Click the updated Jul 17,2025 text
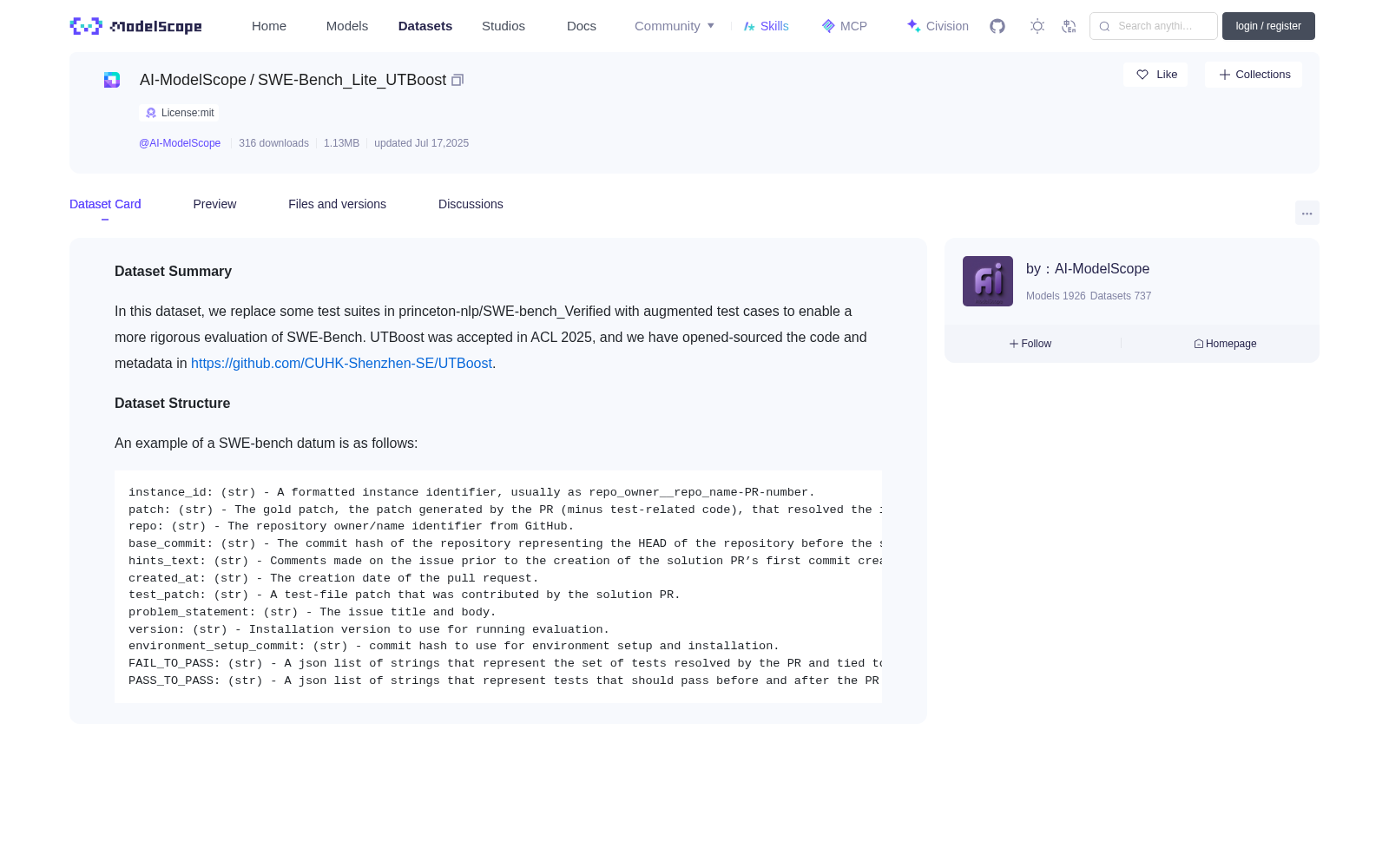This screenshot has height=868, width=1389. coord(421,143)
